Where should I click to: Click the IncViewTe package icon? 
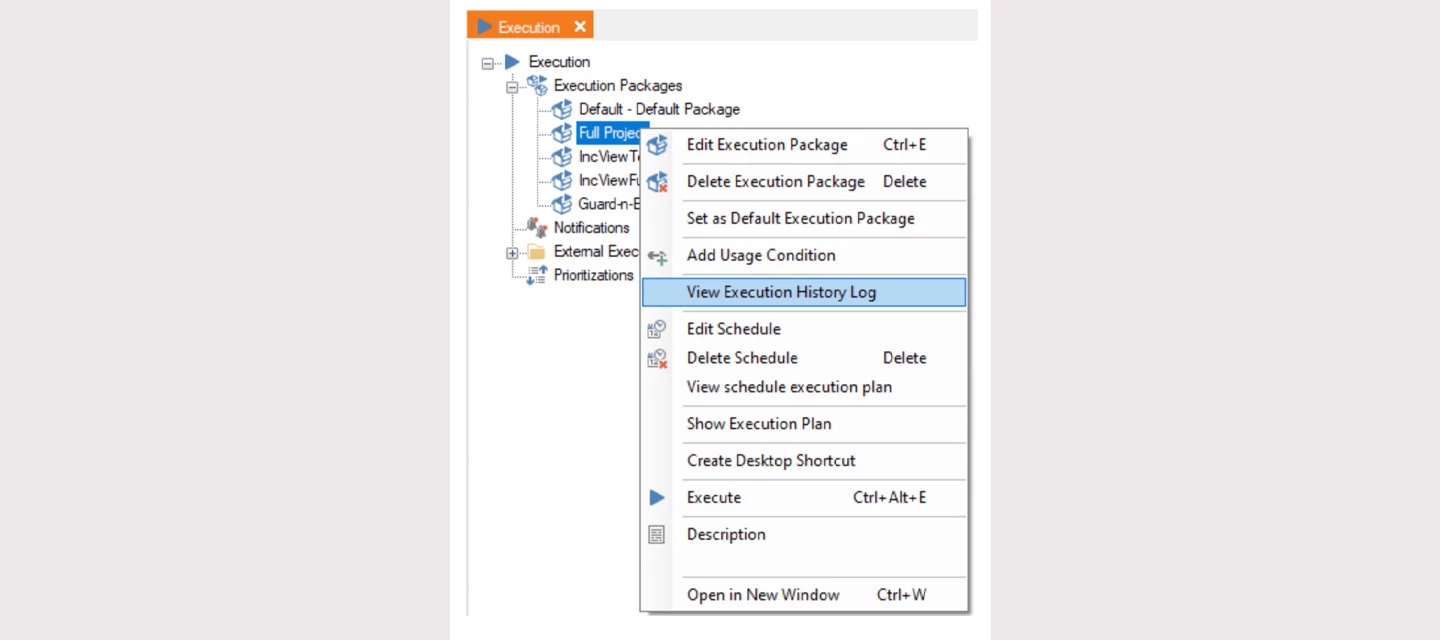tap(562, 157)
